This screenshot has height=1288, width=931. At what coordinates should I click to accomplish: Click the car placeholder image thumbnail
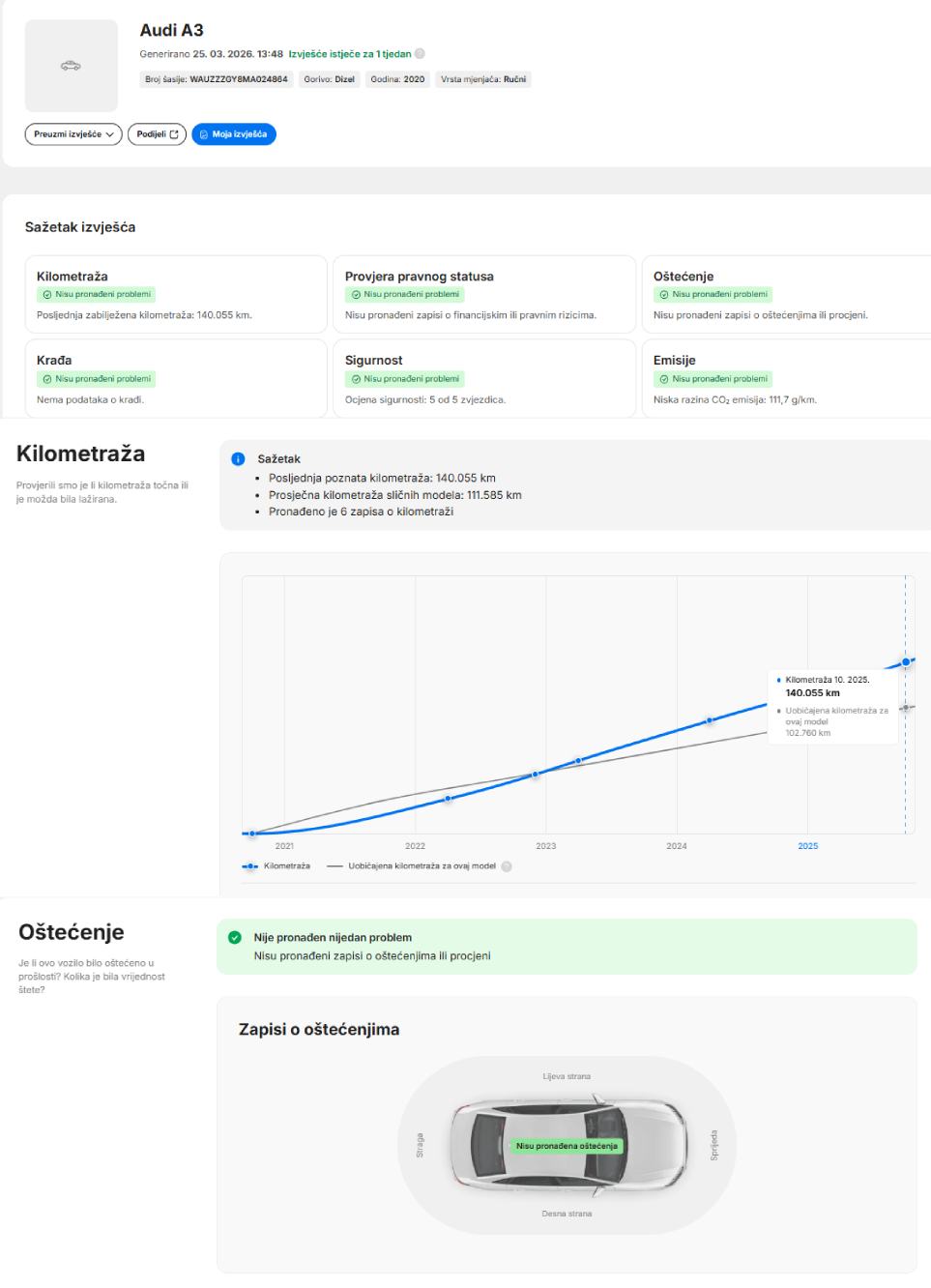point(71,66)
